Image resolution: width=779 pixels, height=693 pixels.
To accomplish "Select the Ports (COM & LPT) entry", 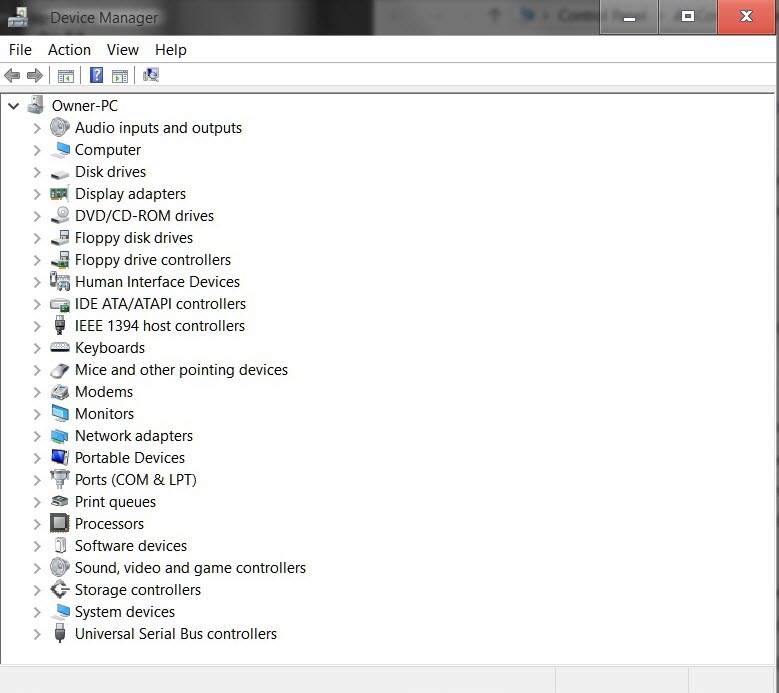I will (x=136, y=480).
